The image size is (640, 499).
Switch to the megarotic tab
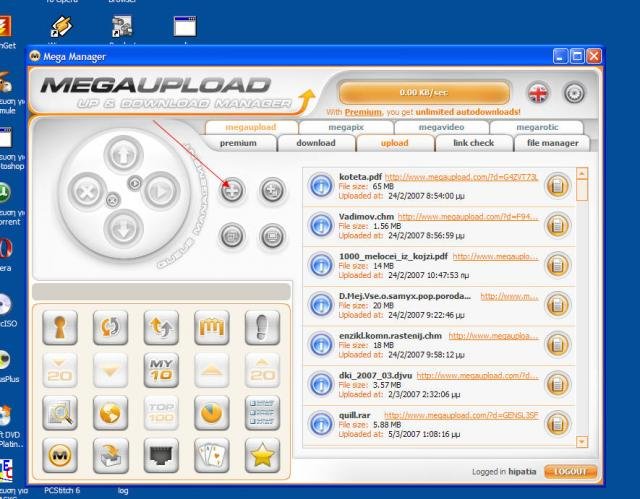[537, 127]
